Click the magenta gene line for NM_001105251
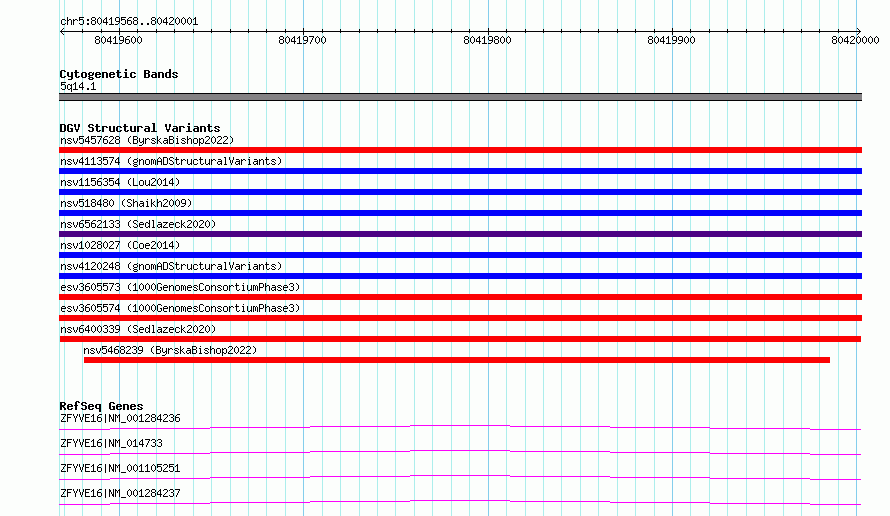This screenshot has width=890, height=516. click(x=460, y=477)
